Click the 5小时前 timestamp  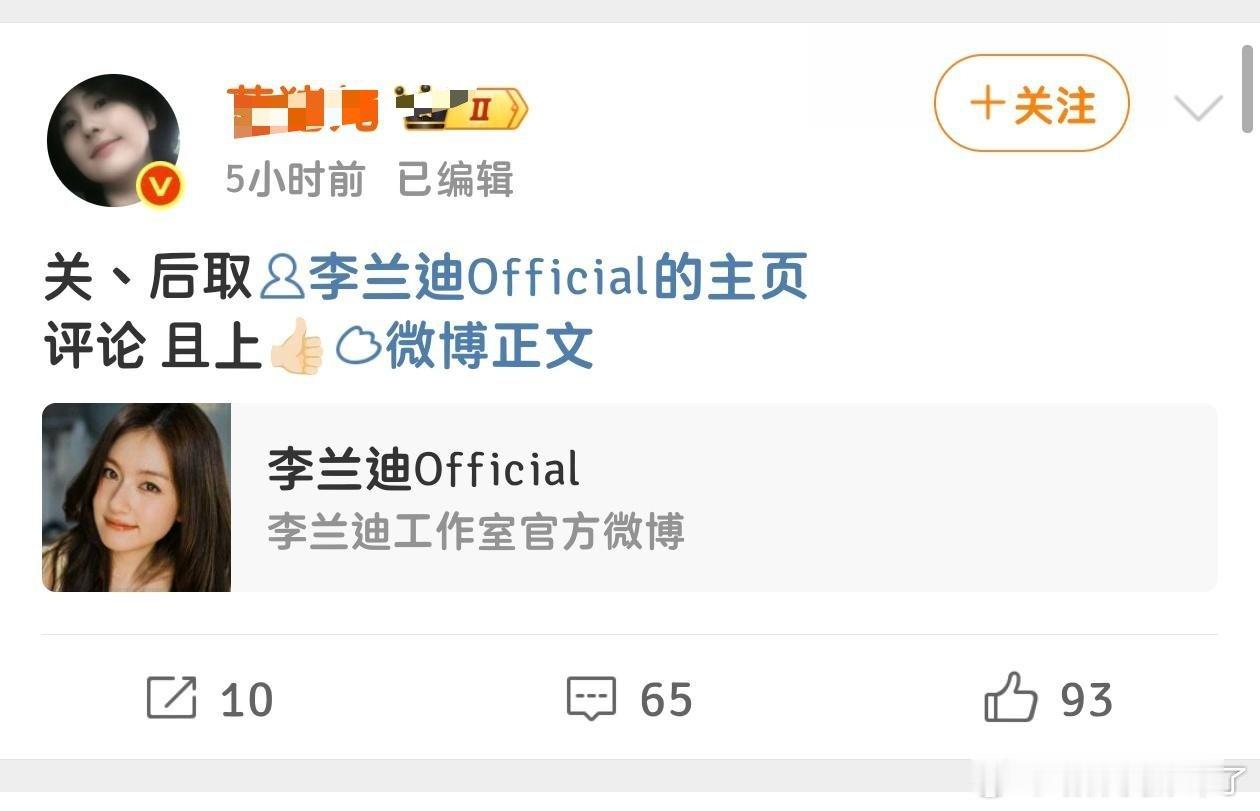coord(295,180)
